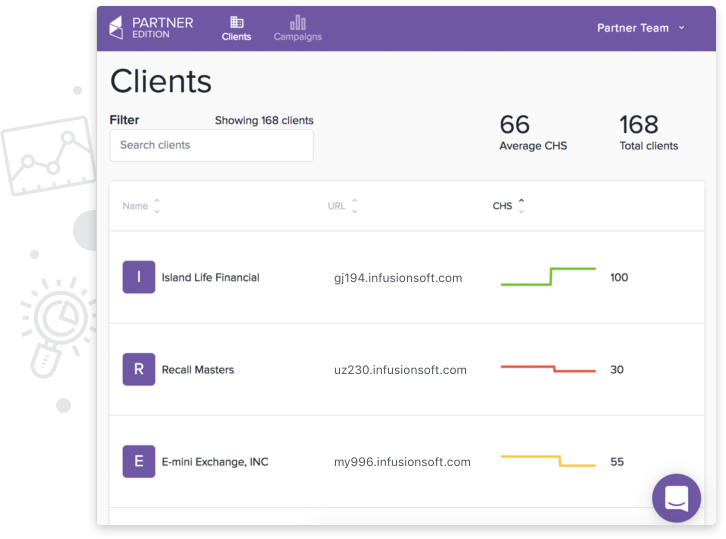Open the Partner Team account dropdown
This screenshot has width=726, height=539.
(x=640, y=28)
